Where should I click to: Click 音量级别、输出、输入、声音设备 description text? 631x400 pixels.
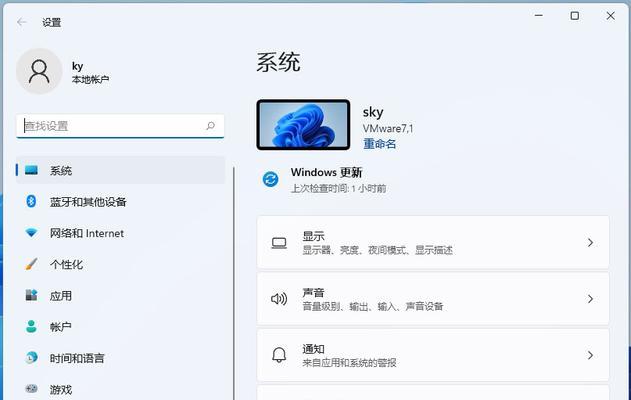[x=373, y=307]
